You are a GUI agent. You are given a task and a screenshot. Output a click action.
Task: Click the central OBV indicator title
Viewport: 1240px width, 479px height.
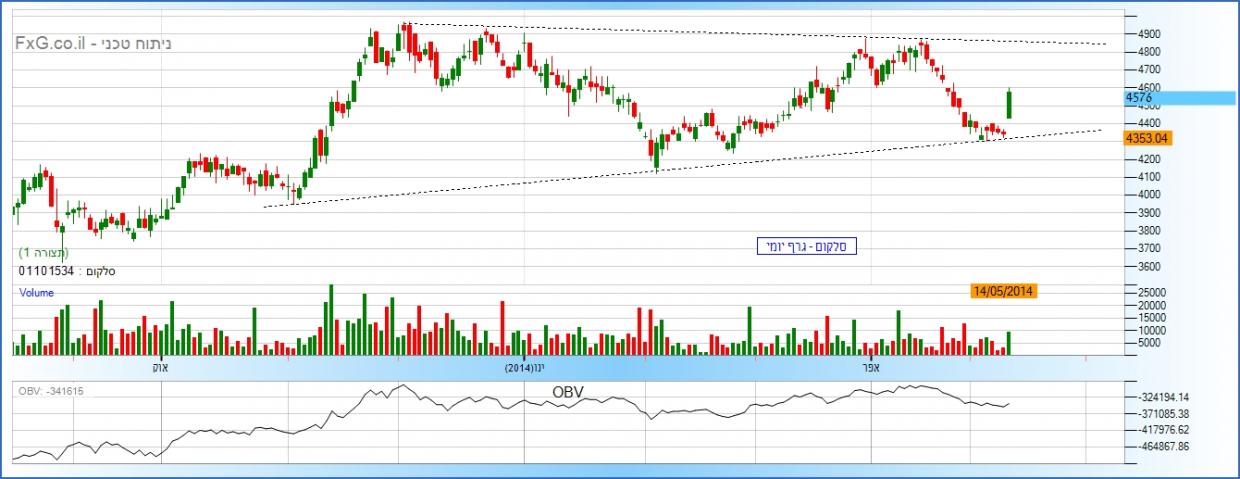(567, 392)
